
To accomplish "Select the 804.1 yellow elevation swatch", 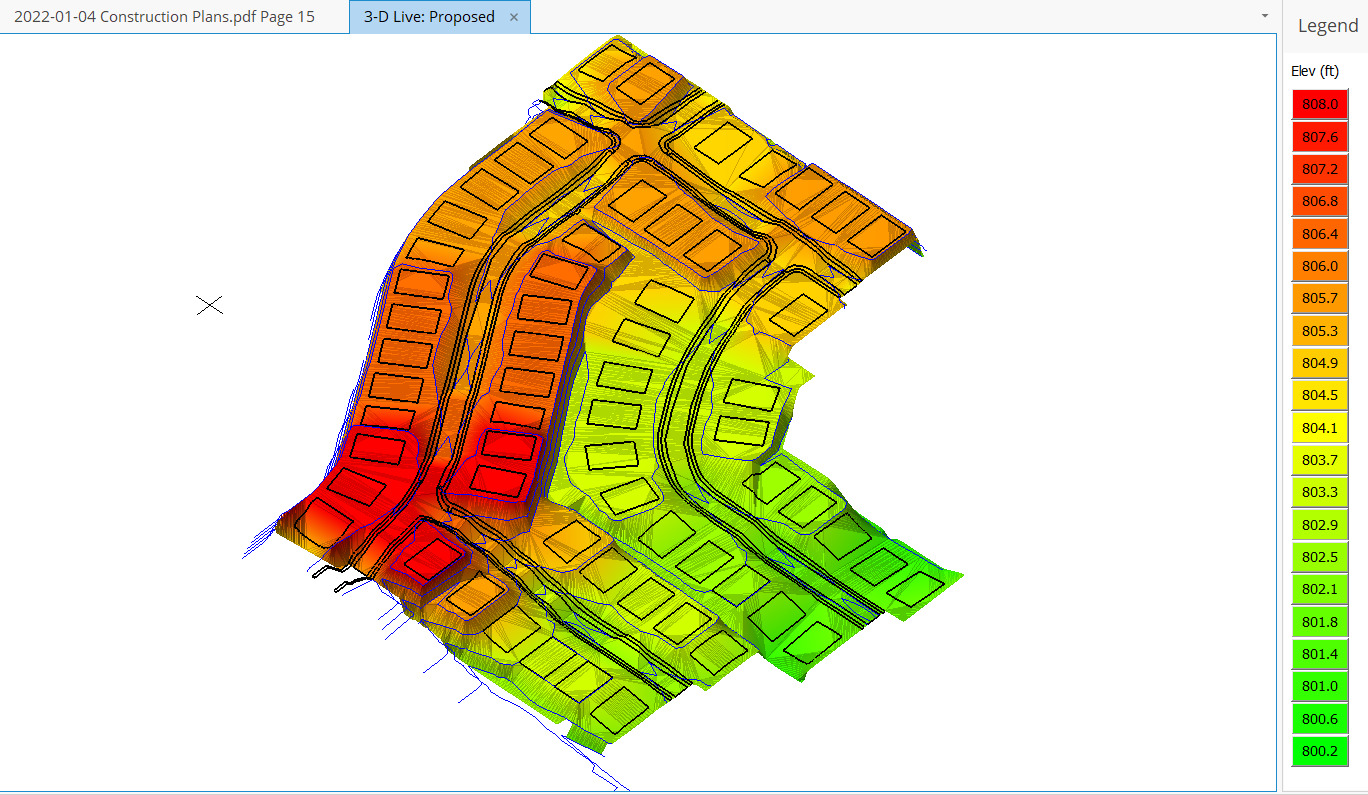I will [x=1320, y=428].
